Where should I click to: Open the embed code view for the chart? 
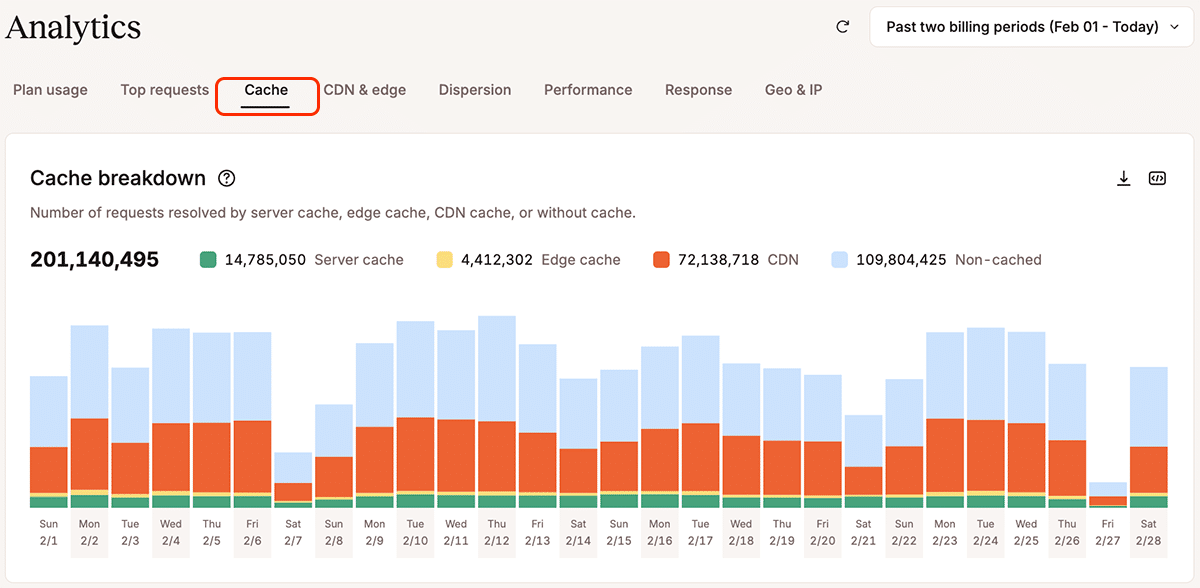coord(1157,177)
